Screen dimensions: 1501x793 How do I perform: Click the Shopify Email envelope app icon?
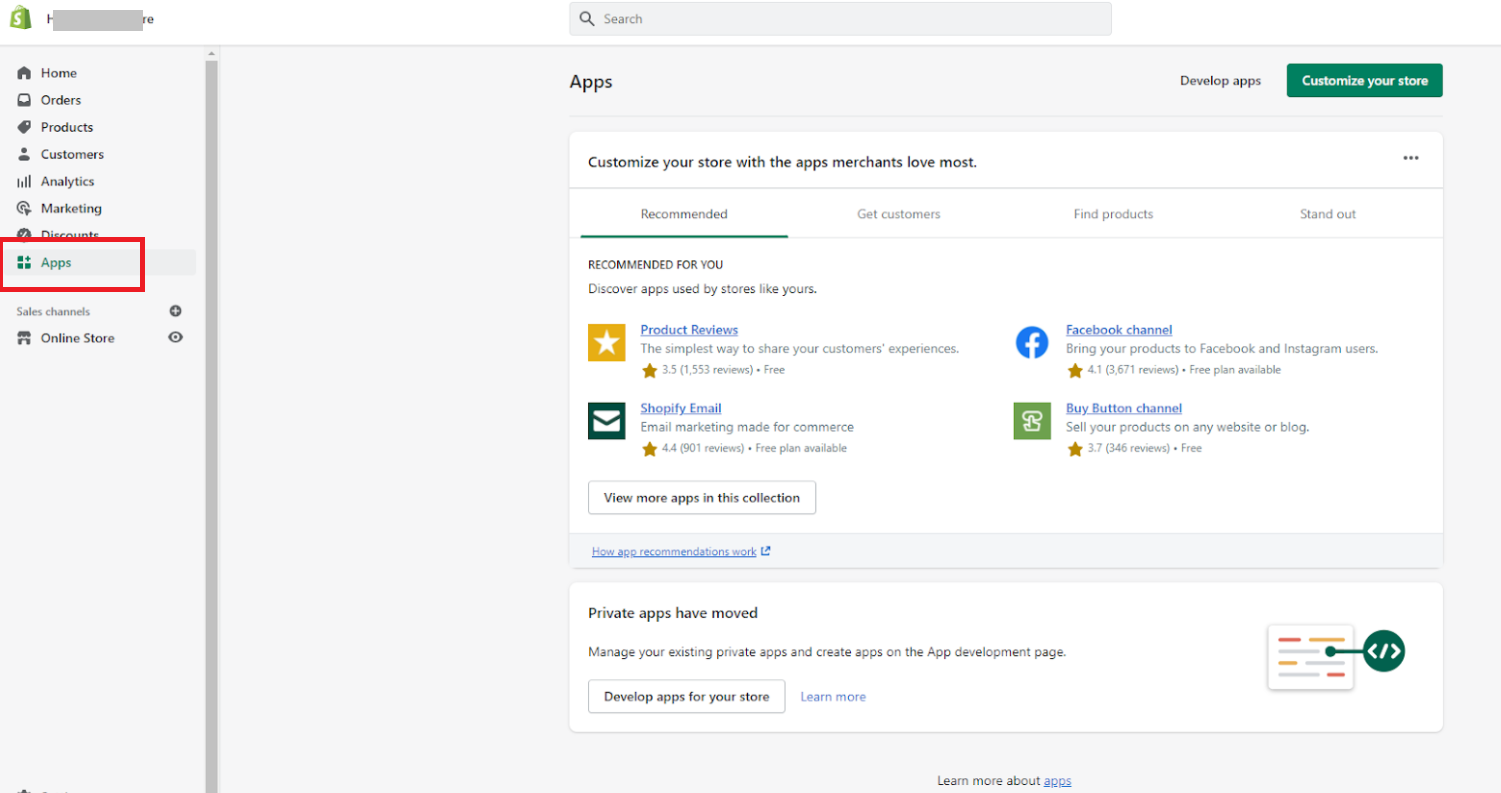[607, 421]
